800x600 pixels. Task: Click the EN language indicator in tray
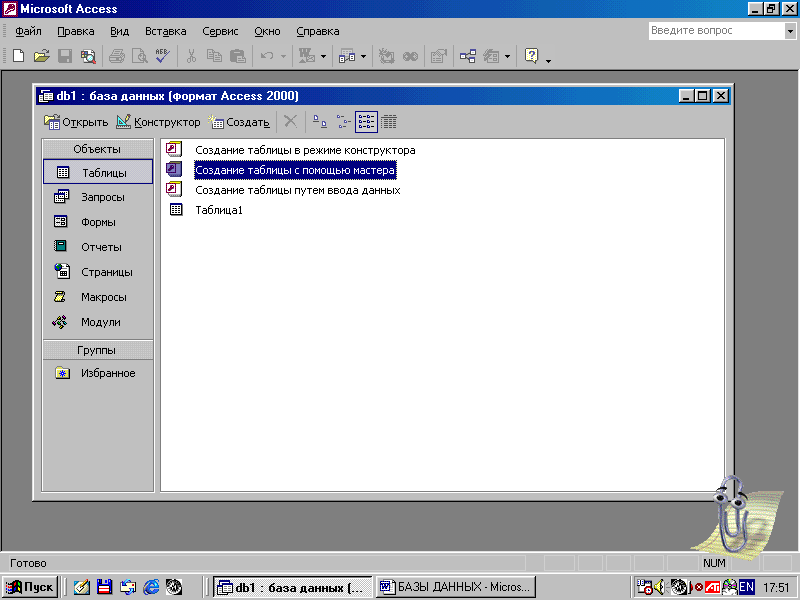pyautogui.click(x=746, y=587)
